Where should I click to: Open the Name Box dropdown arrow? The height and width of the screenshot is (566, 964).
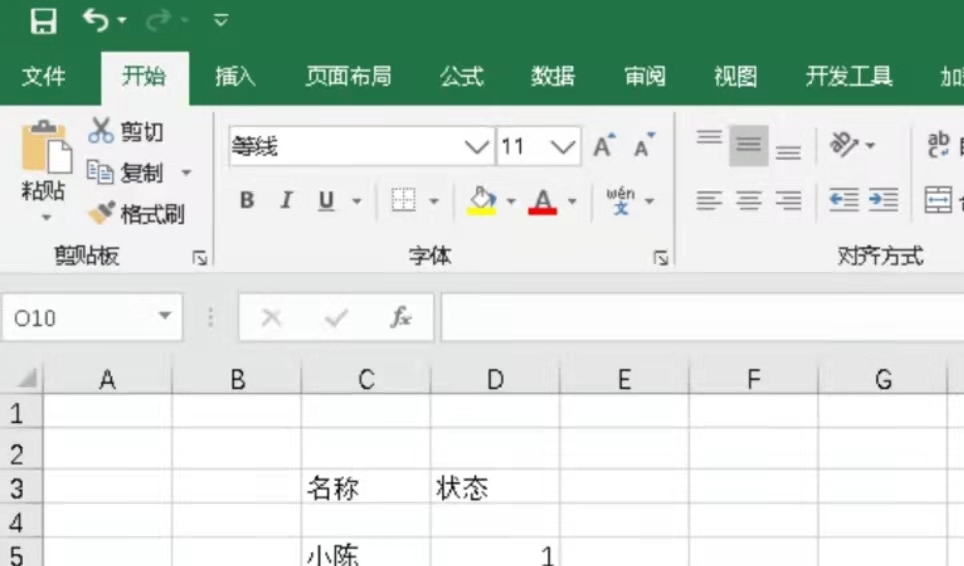coord(165,317)
